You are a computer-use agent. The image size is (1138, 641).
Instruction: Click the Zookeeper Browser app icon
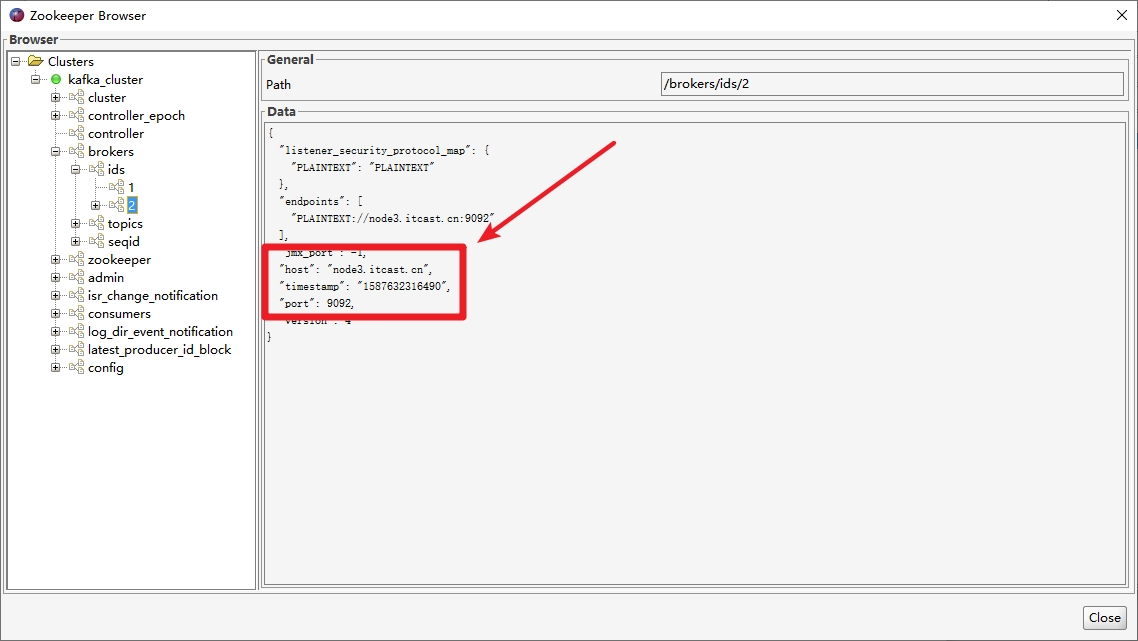click(x=17, y=15)
